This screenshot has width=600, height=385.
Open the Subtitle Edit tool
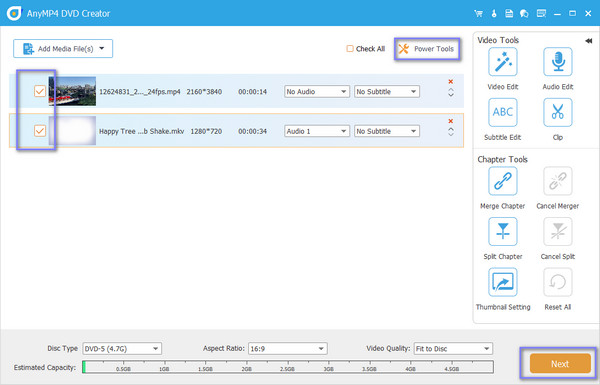502,112
